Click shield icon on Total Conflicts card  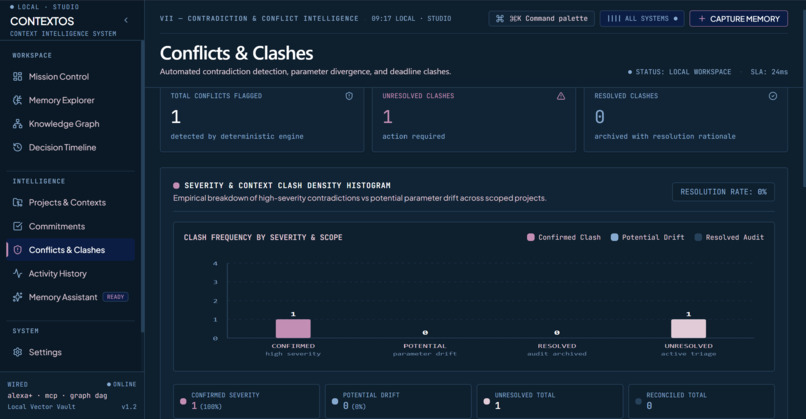pyautogui.click(x=349, y=96)
